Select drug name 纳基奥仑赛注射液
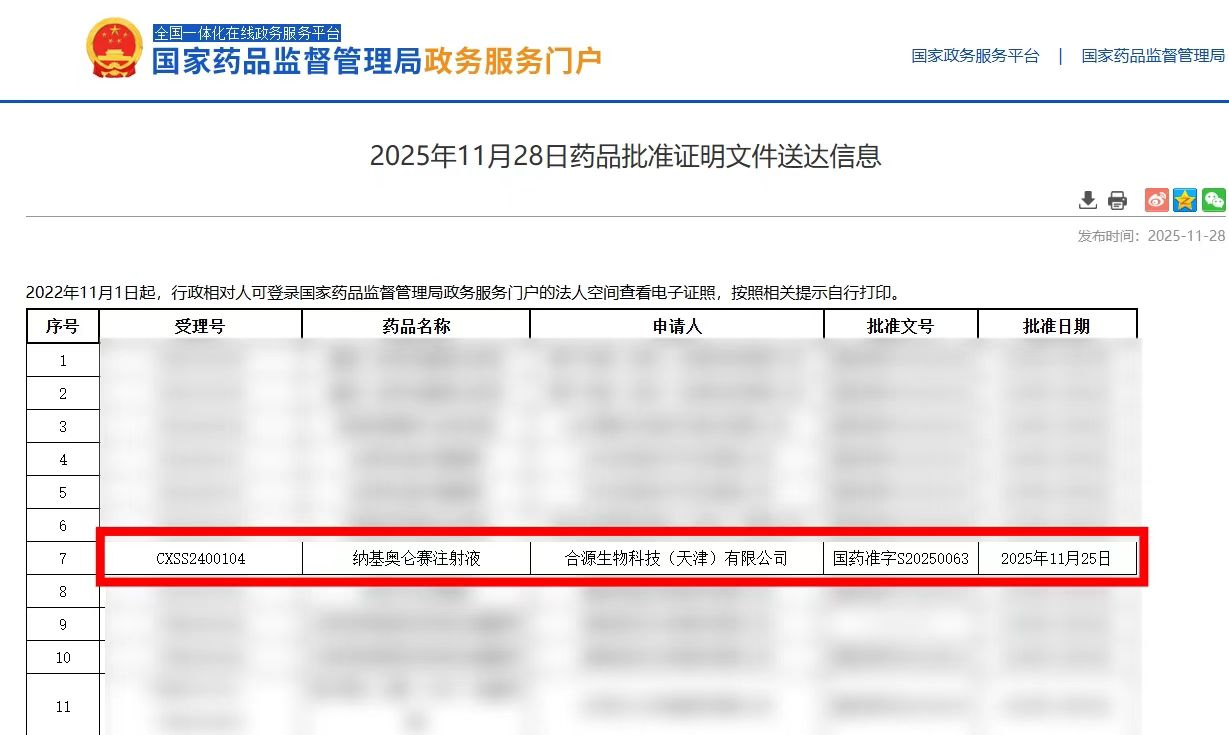The height and width of the screenshot is (735, 1229). (x=415, y=558)
